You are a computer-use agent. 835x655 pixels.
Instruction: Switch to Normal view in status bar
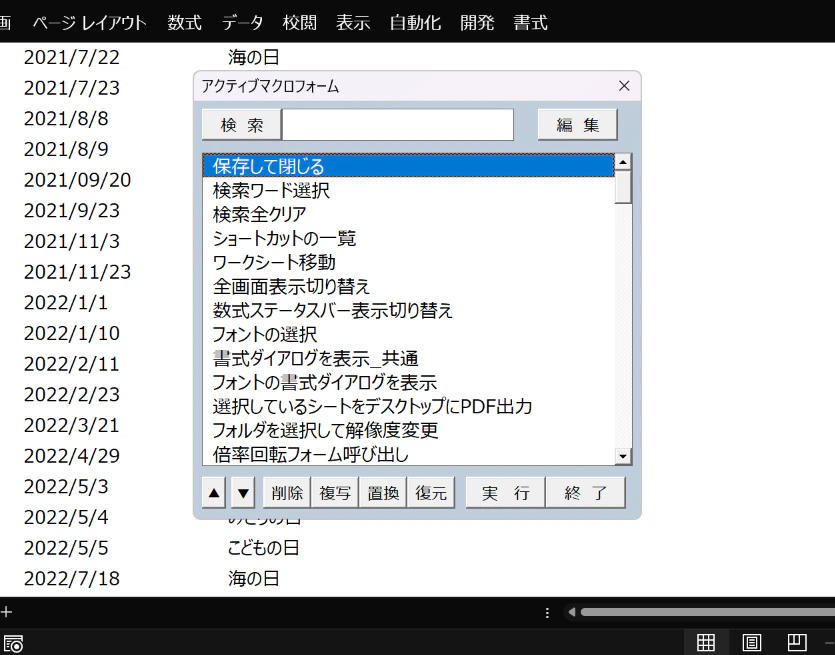tap(706, 642)
